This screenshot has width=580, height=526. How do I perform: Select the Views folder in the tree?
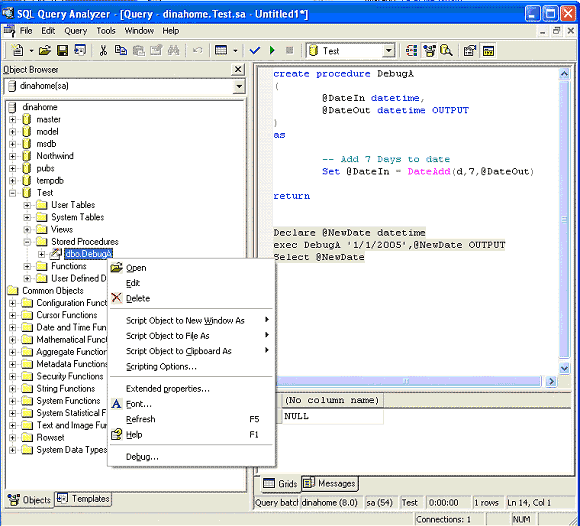(x=61, y=229)
